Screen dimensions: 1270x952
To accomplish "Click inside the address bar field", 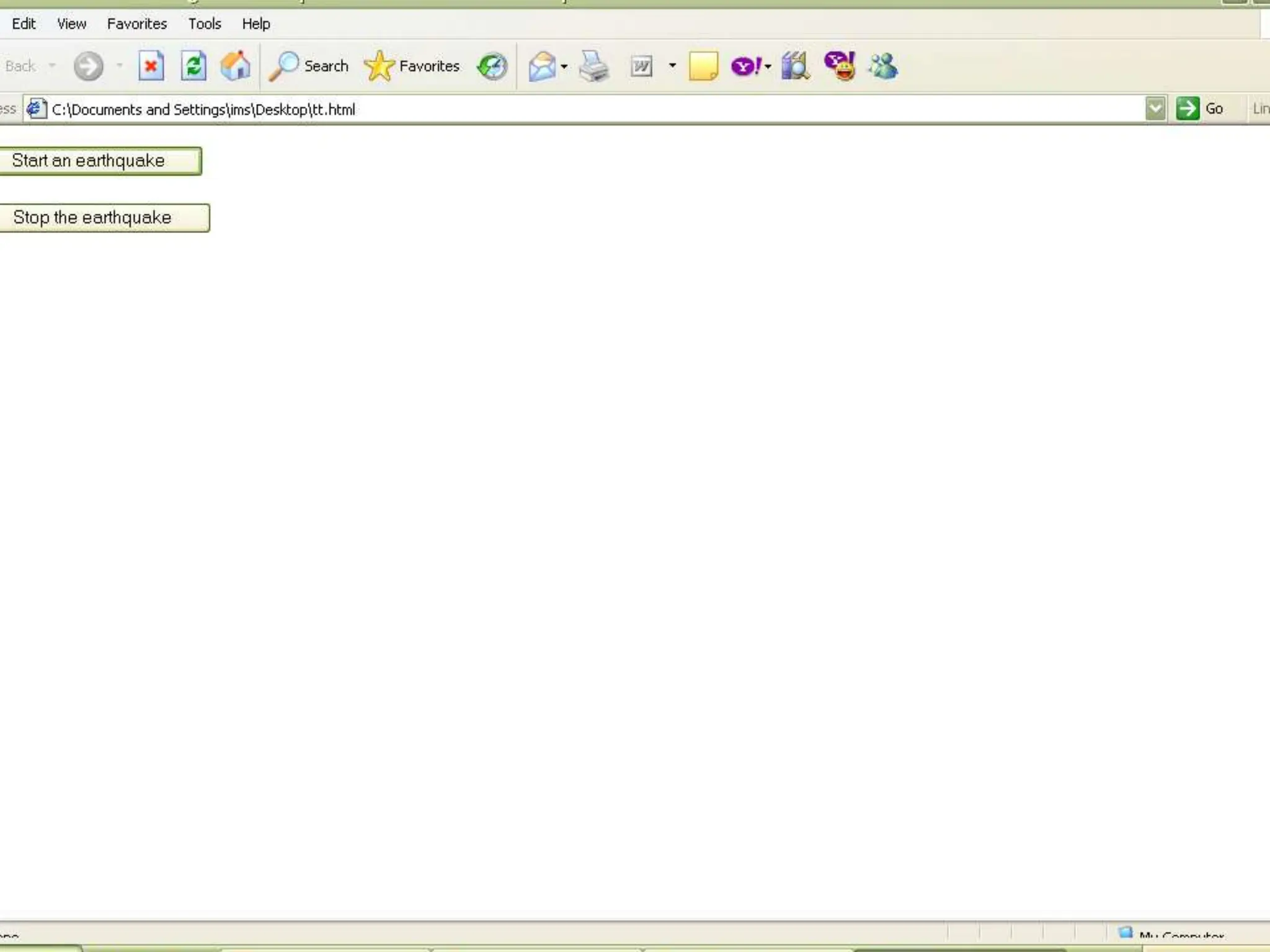I will tap(558, 109).
